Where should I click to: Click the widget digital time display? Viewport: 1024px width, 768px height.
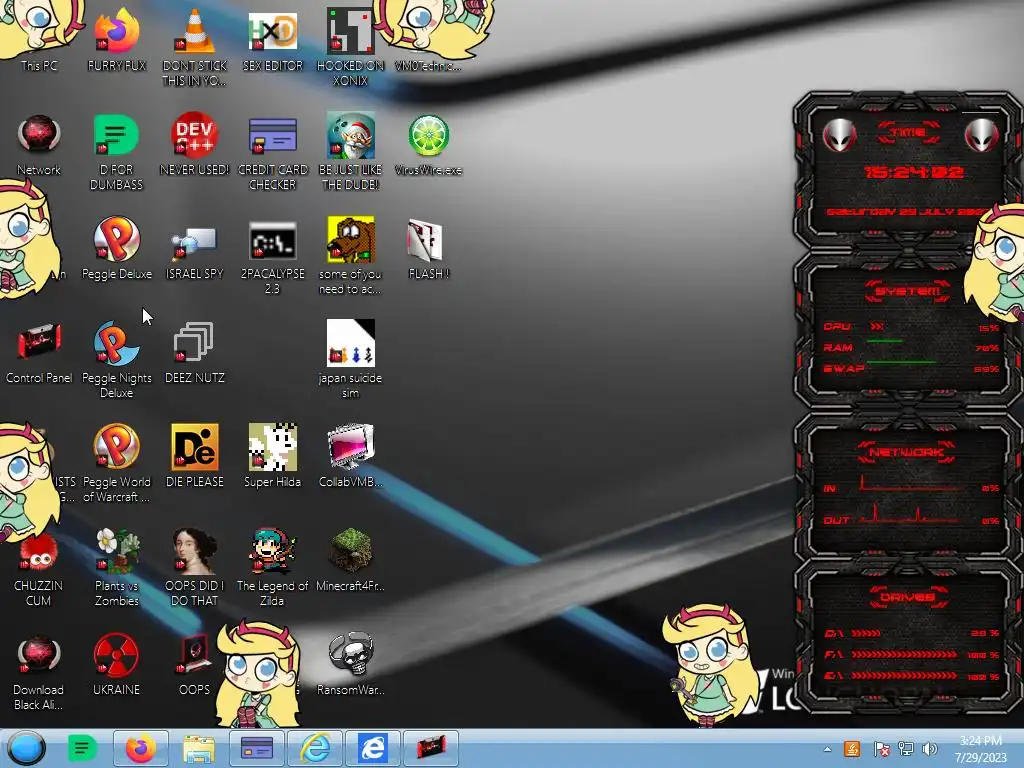913,172
